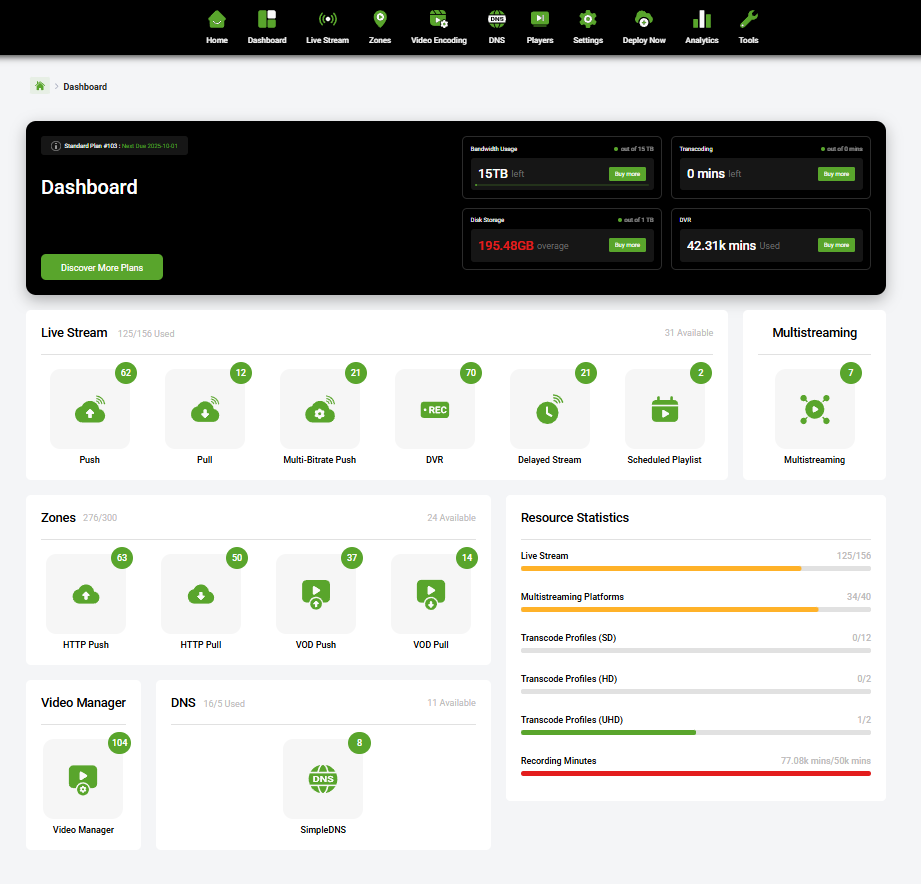The image size is (921, 884).
Task: Open the VOD Push zone icon
Action: pos(316,593)
